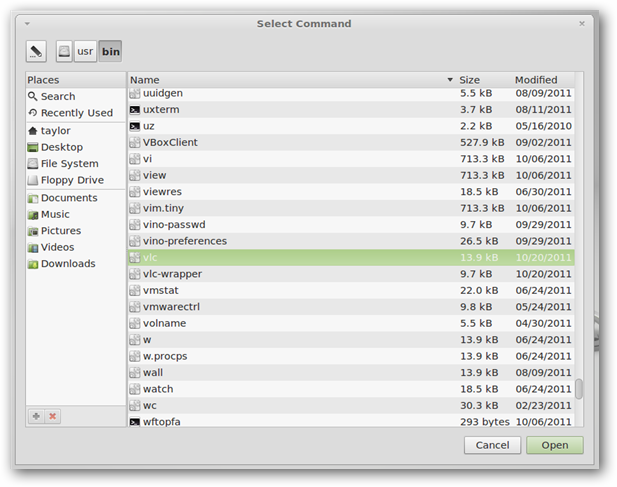The width and height of the screenshot is (617, 487).
Task: Select the viewres file
Action: pos(351,192)
